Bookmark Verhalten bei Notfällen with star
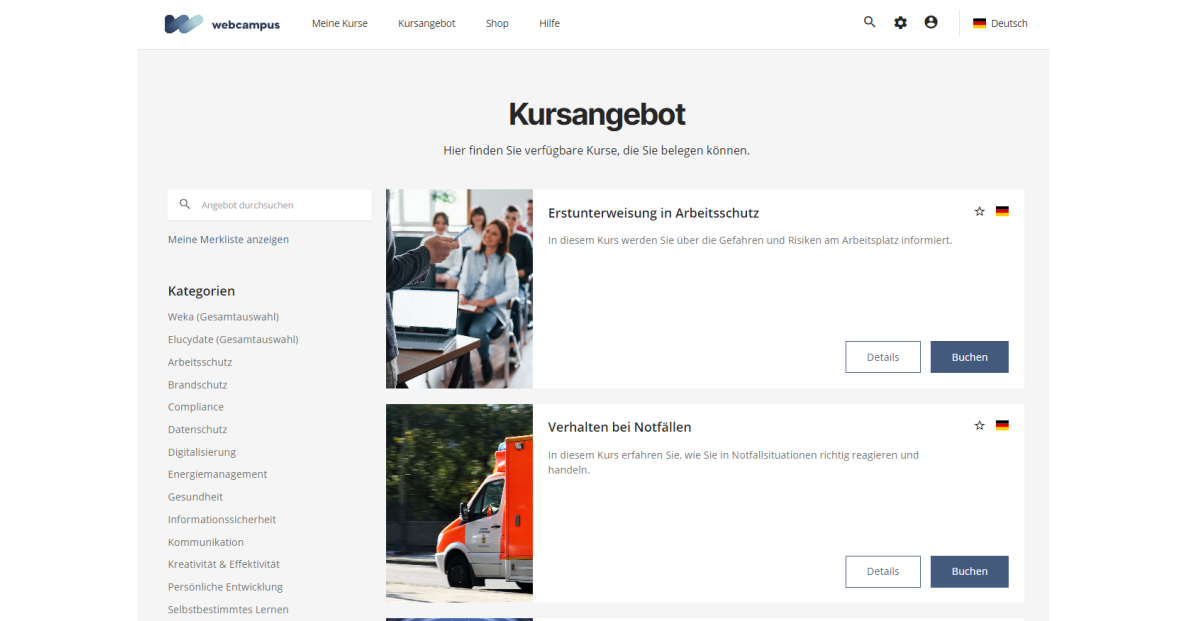1187x621 pixels. [980, 426]
